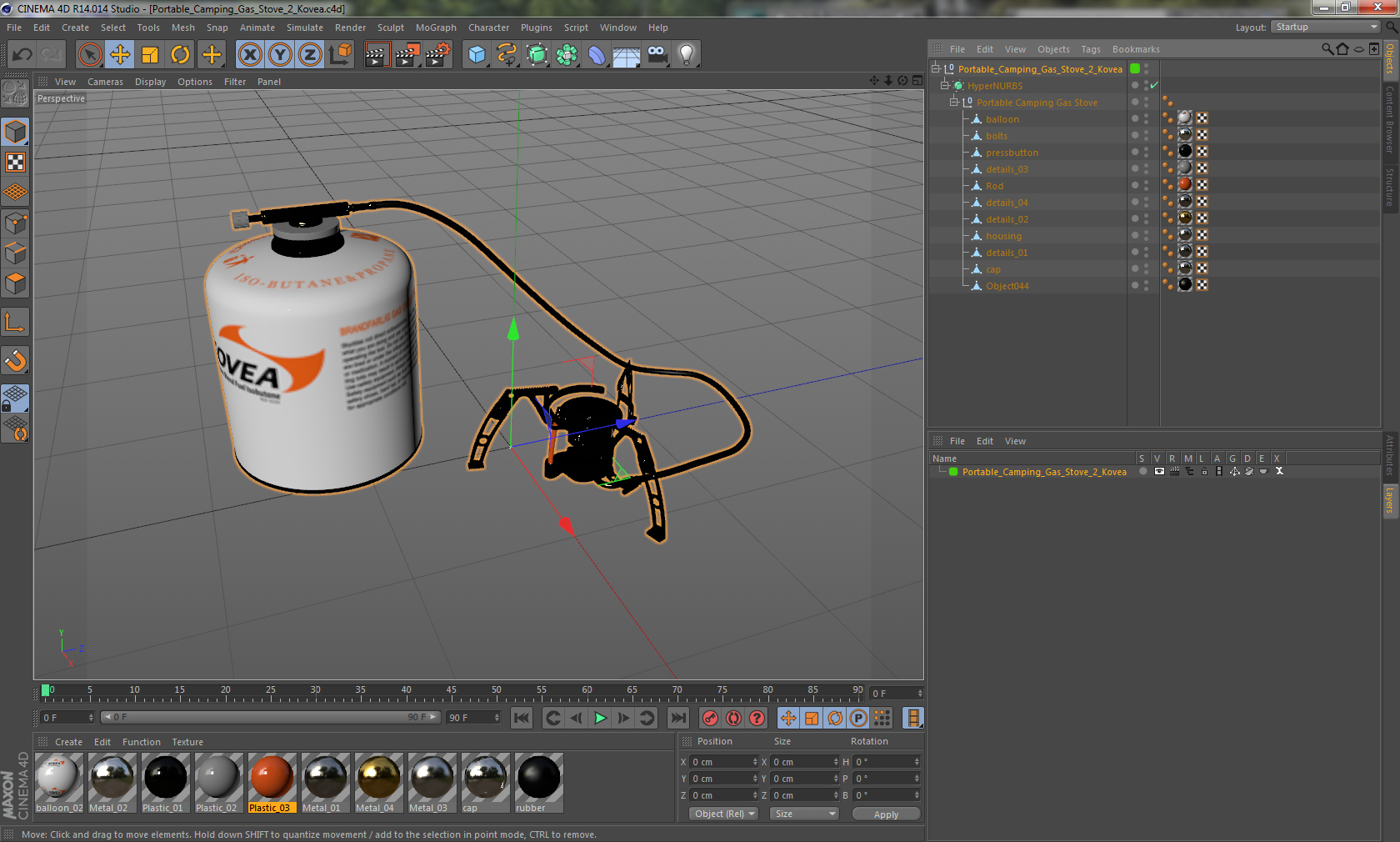Open the Object (Rel) coordinate dropdown
Image resolution: width=1400 pixels, height=842 pixels.
(723, 814)
